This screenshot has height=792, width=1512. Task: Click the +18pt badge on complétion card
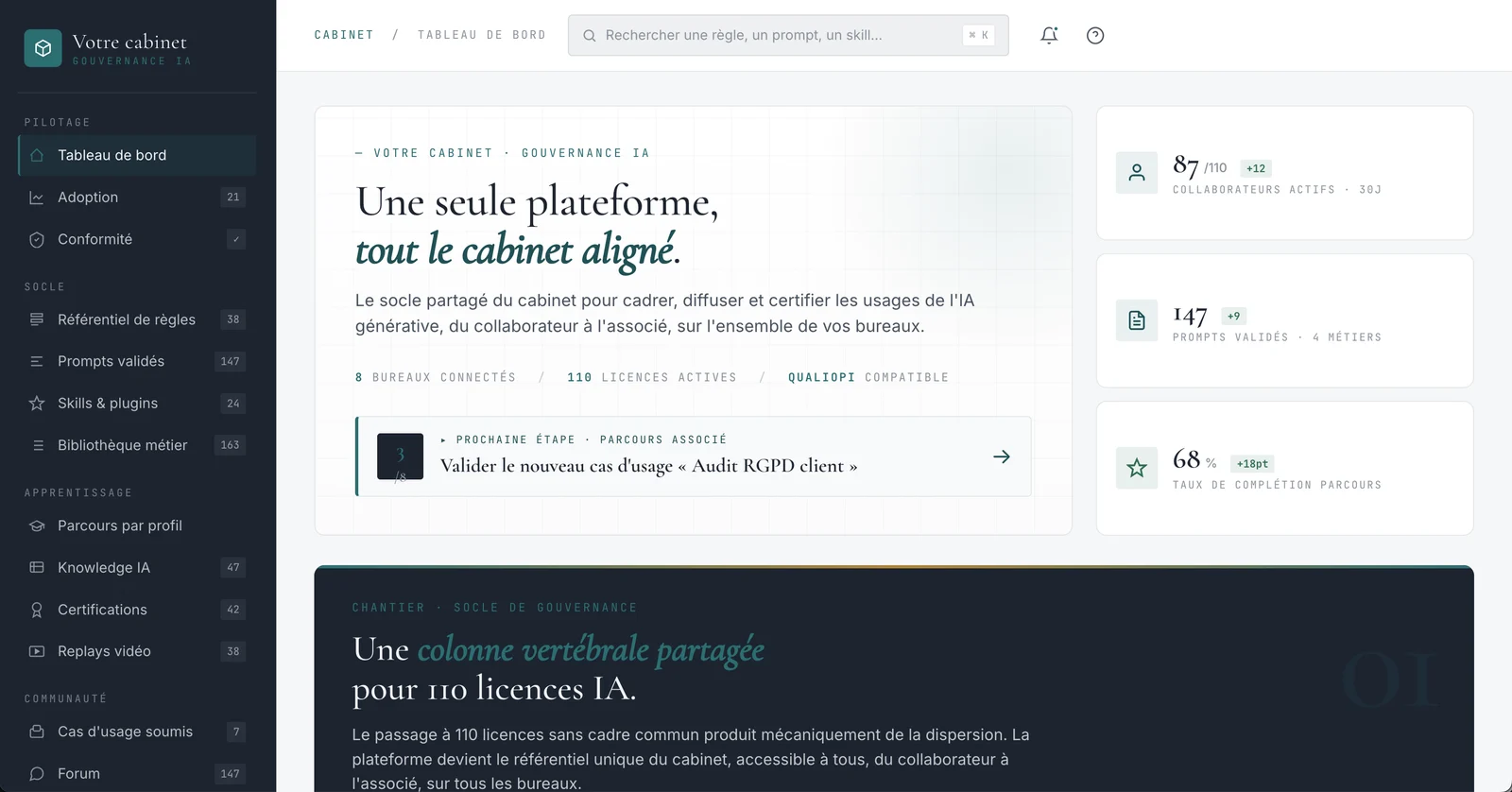tap(1253, 464)
